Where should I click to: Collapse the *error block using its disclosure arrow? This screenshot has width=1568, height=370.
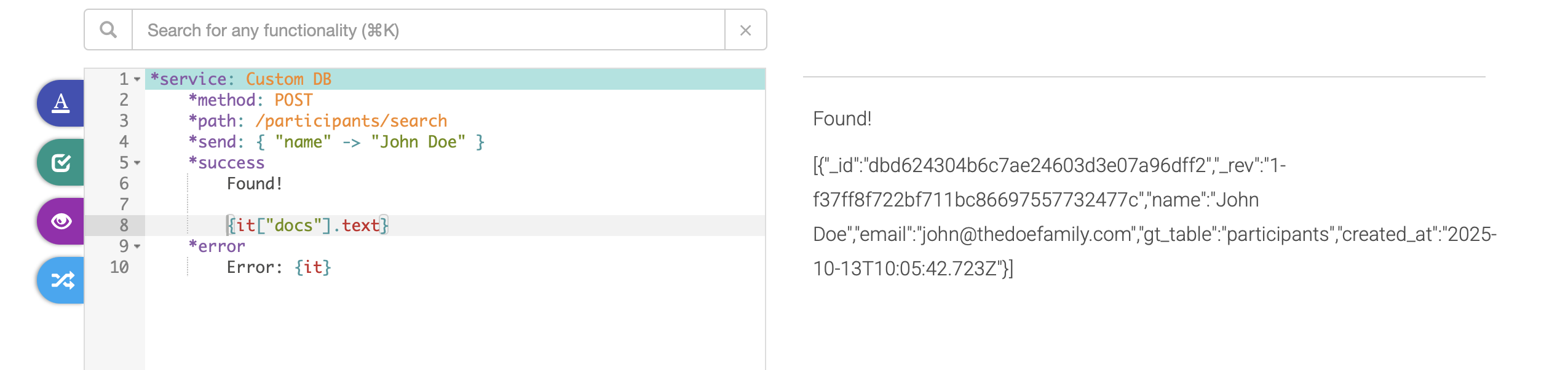(x=137, y=246)
